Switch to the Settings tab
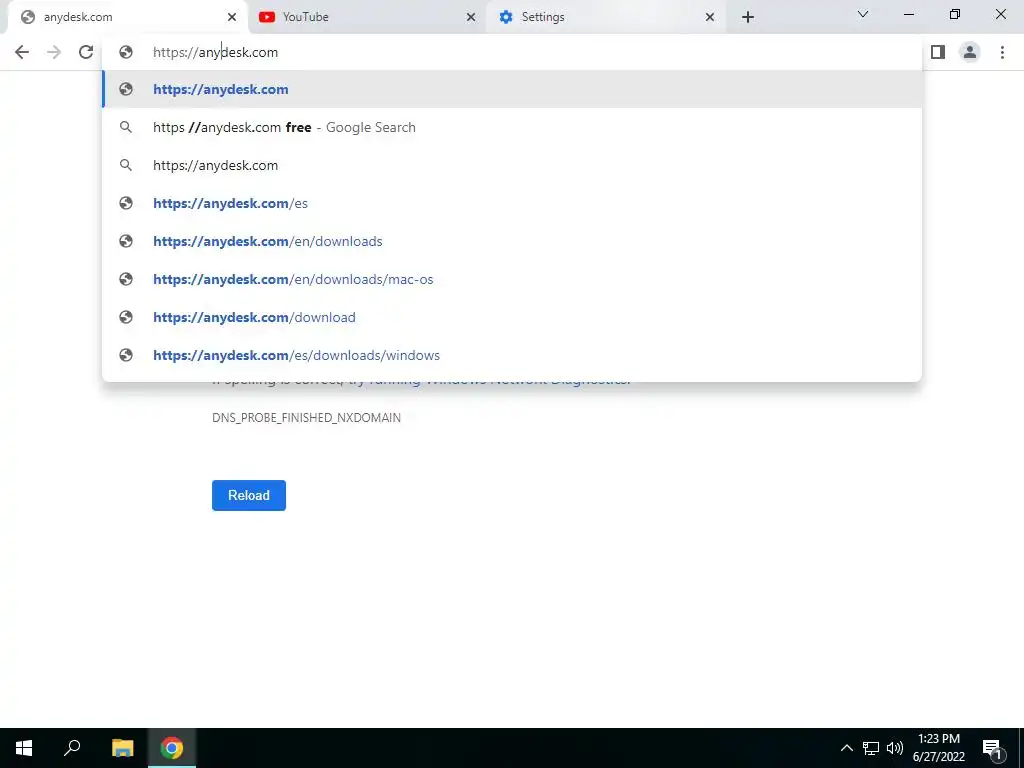Screen dimensions: 1024x768 (x=605, y=17)
